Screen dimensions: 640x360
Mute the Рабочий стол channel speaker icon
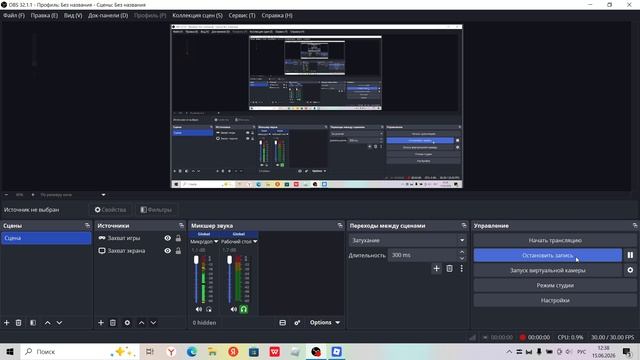[x=233, y=309]
